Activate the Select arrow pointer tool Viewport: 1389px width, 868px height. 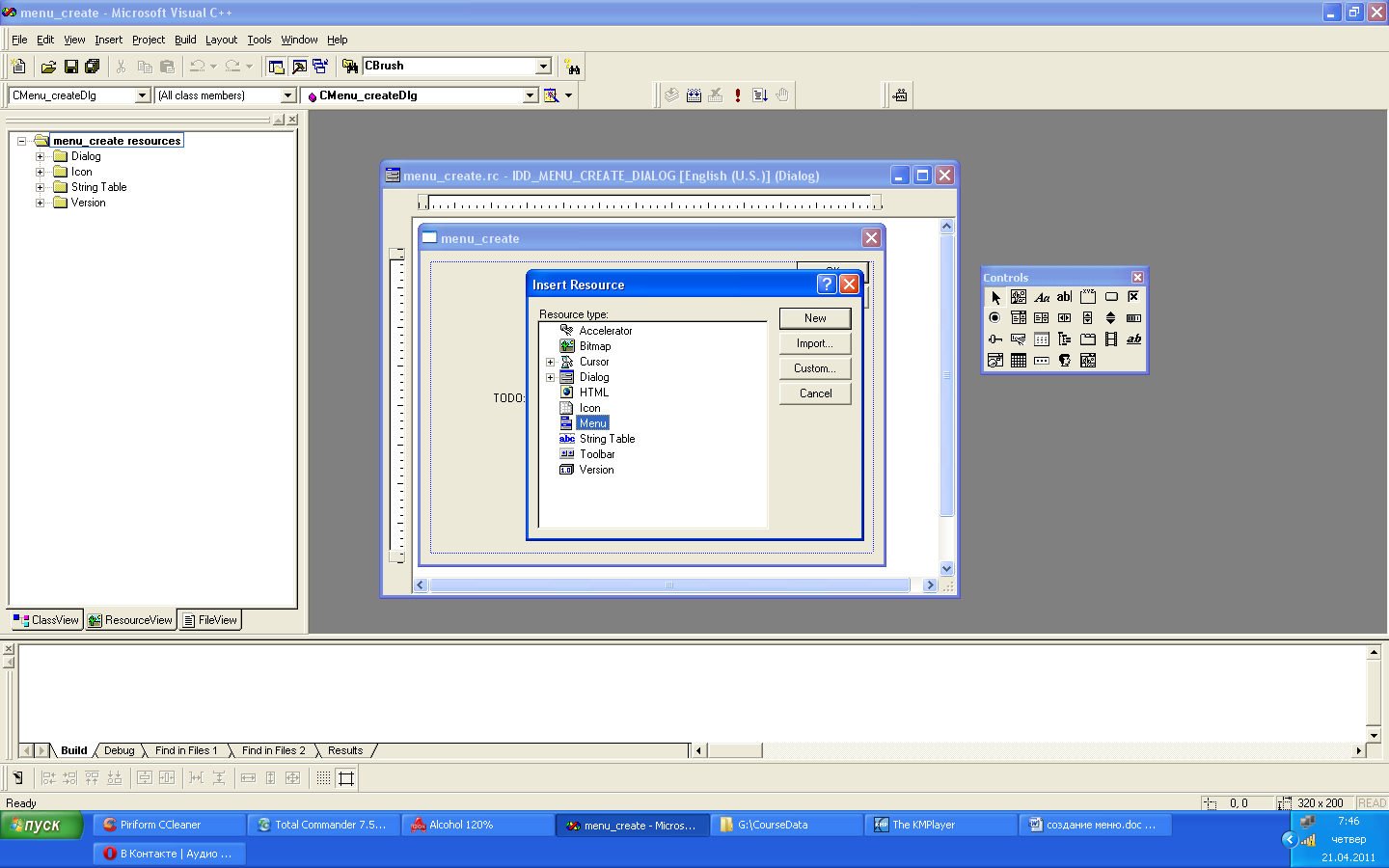pos(995,297)
